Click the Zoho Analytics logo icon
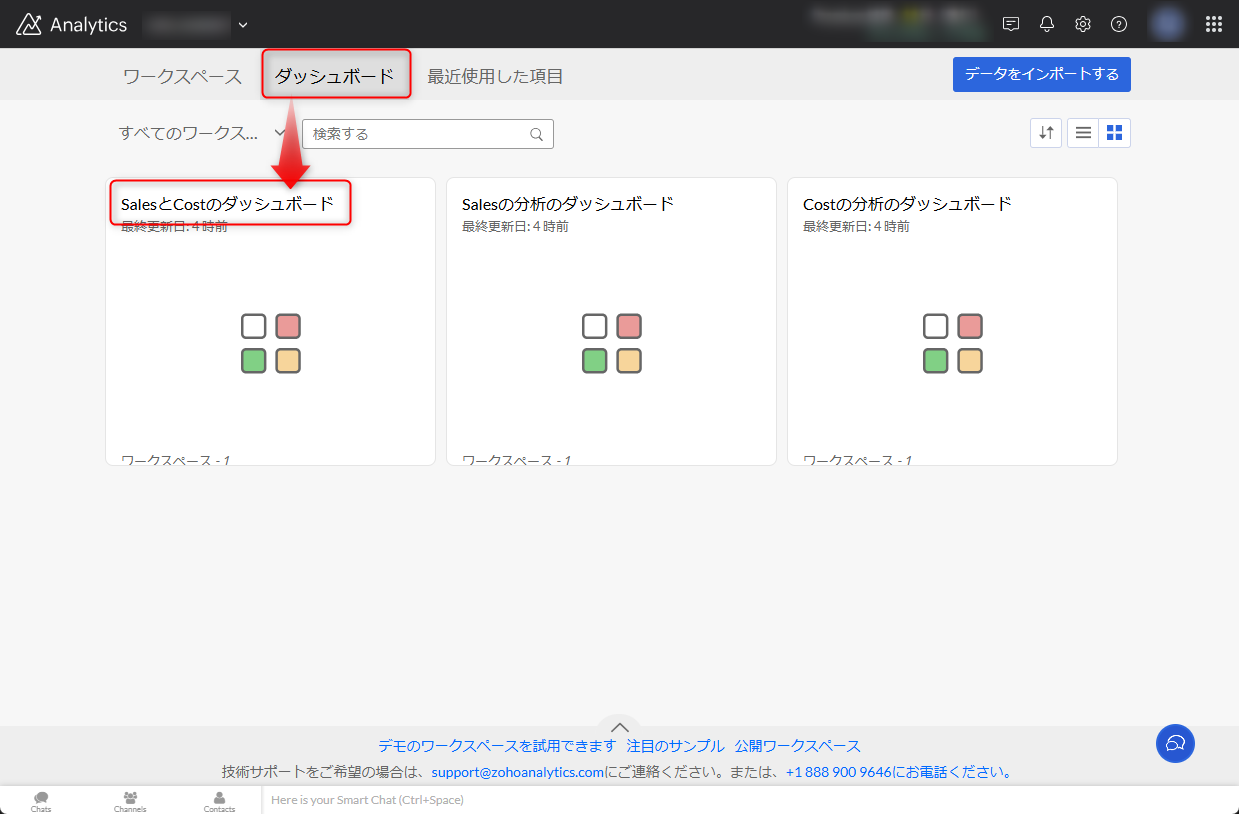Viewport: 1239px width, 814px height. point(29,24)
